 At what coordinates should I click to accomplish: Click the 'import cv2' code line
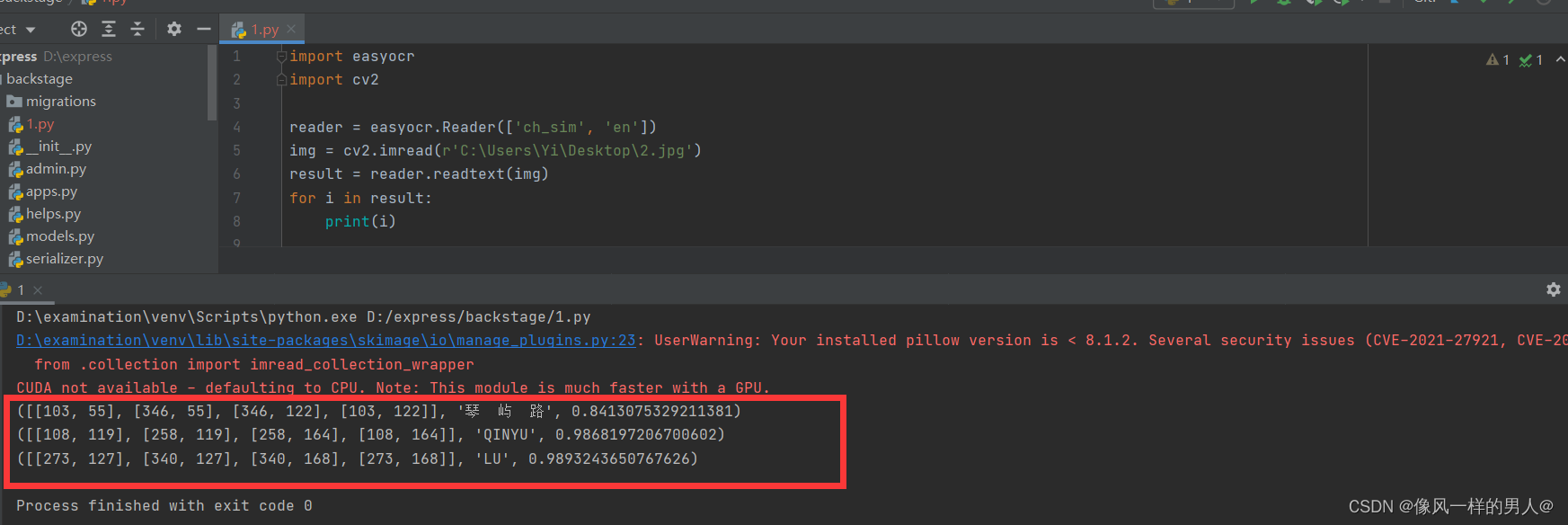[333, 79]
